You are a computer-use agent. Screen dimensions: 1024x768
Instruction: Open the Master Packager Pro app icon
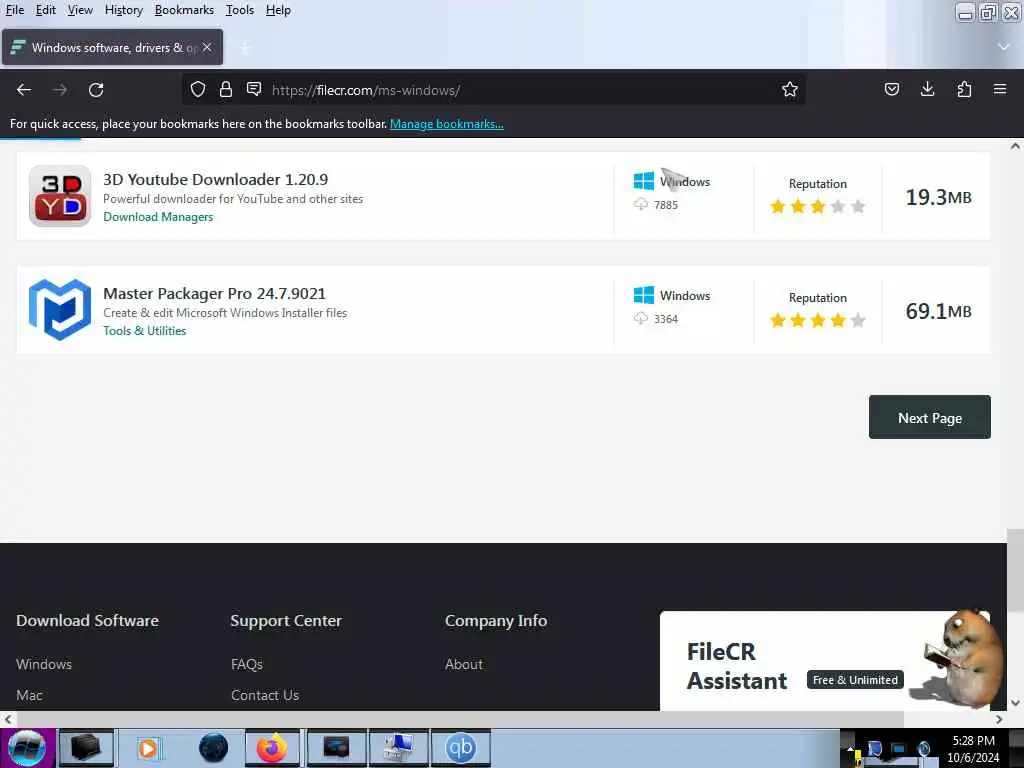point(60,310)
